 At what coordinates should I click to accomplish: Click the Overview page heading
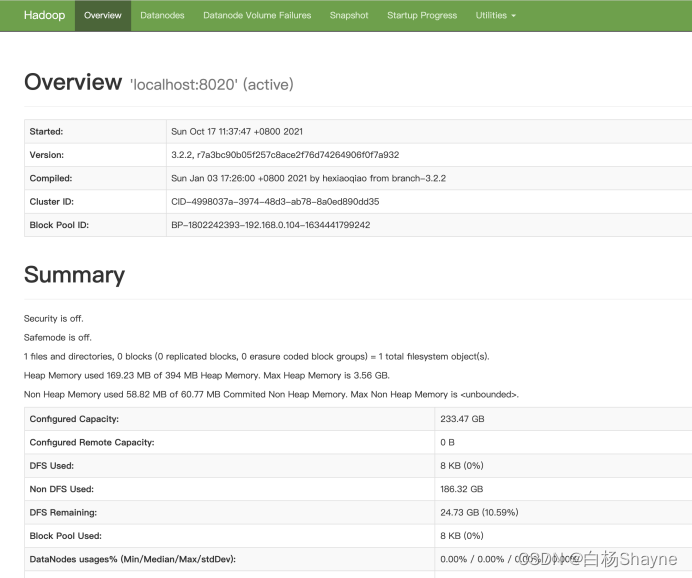pos(73,82)
